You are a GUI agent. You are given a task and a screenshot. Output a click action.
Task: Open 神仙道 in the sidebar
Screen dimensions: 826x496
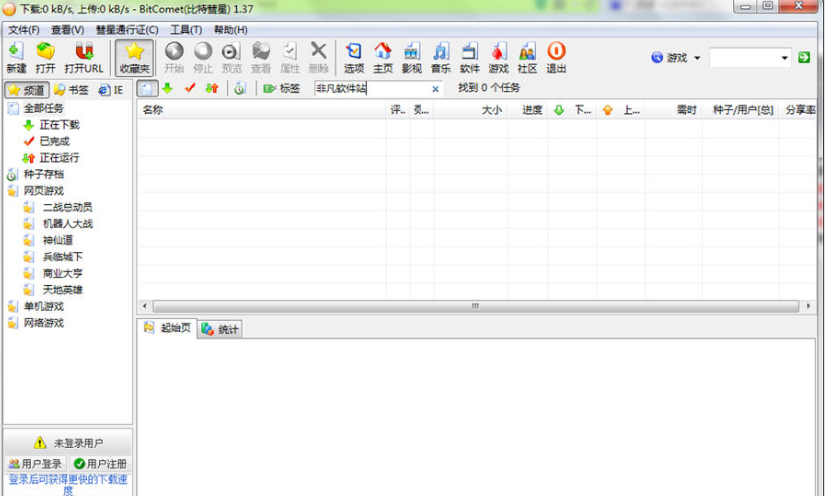(58, 240)
